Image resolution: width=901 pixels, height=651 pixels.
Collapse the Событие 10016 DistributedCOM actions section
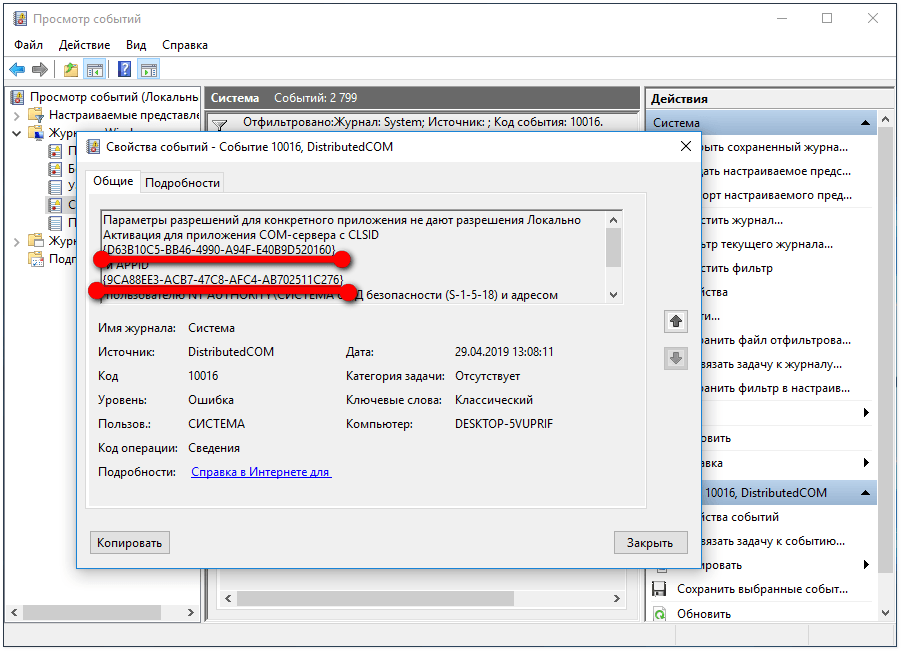(x=865, y=493)
